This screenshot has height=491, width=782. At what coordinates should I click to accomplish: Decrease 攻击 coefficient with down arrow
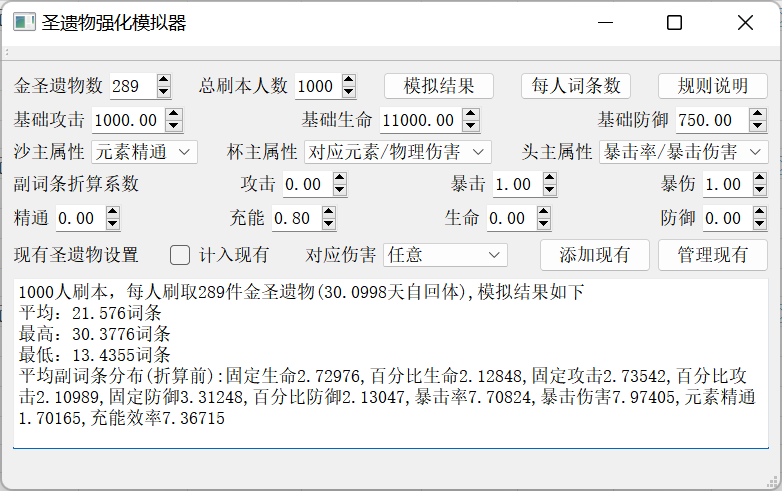tap(340, 189)
